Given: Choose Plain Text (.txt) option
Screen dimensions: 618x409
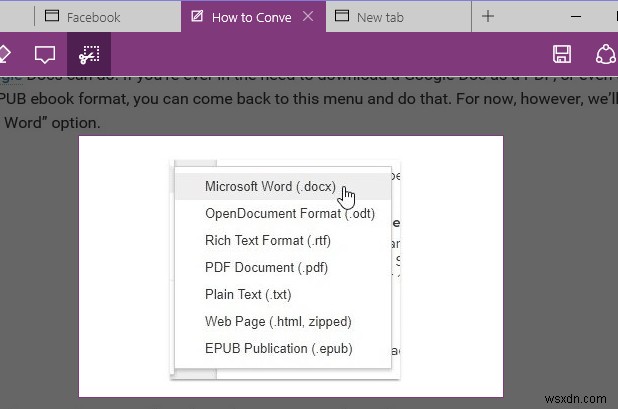Looking at the screenshot, I should click(283, 294).
